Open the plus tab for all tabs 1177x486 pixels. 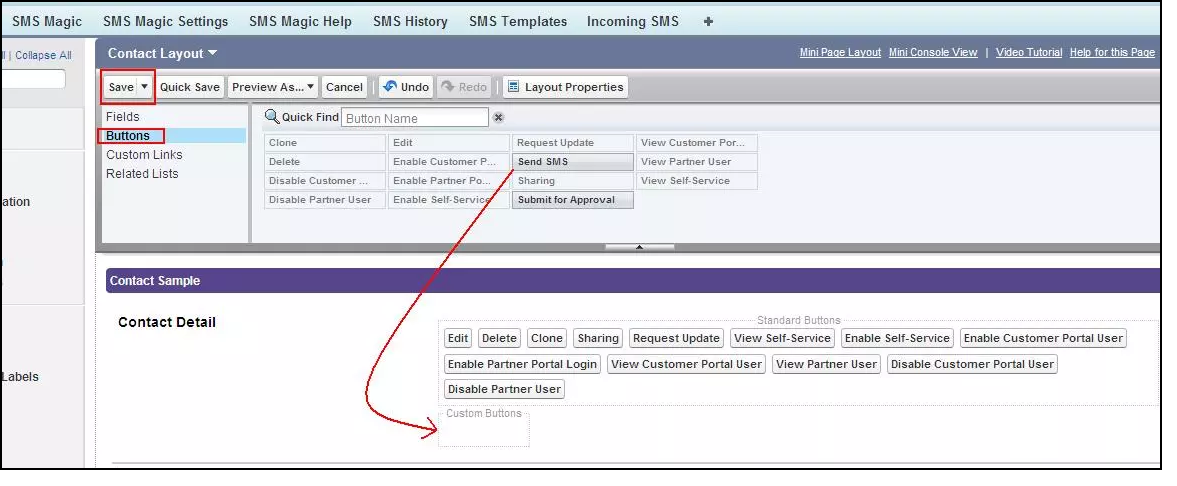[x=708, y=22]
